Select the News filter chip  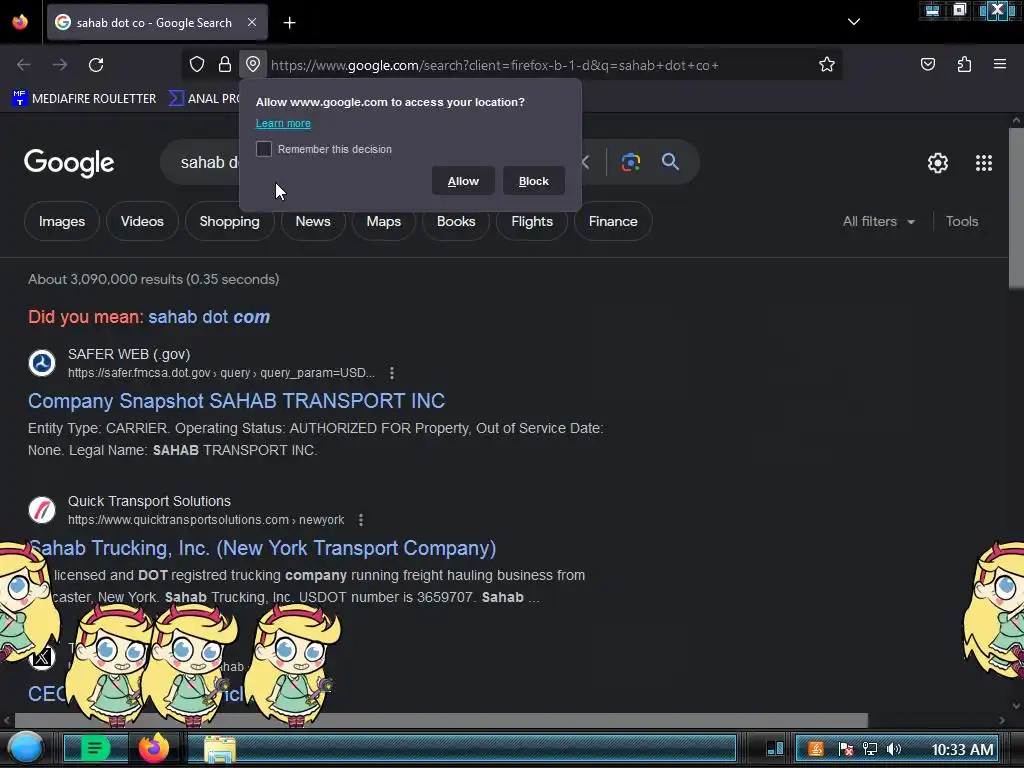[x=313, y=221]
